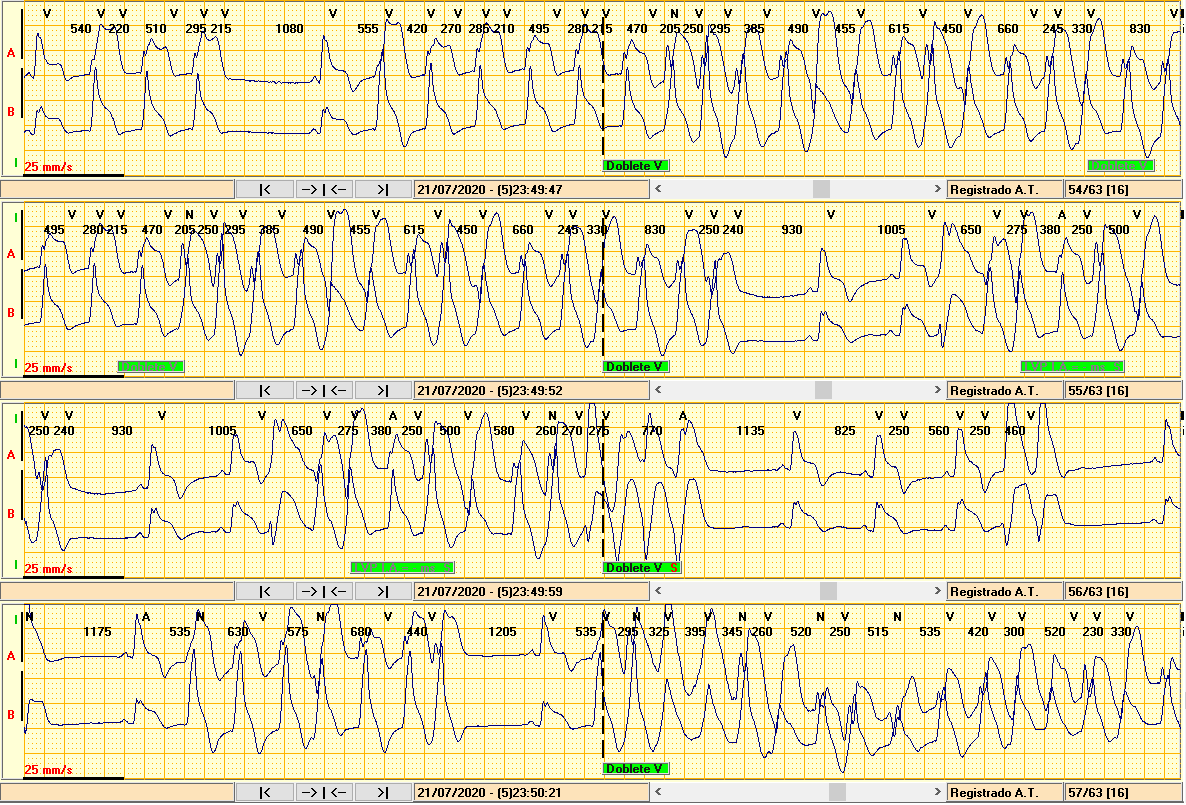Center the marker on the 23:49:52 strip
The image size is (1186, 805).
(x=325, y=390)
